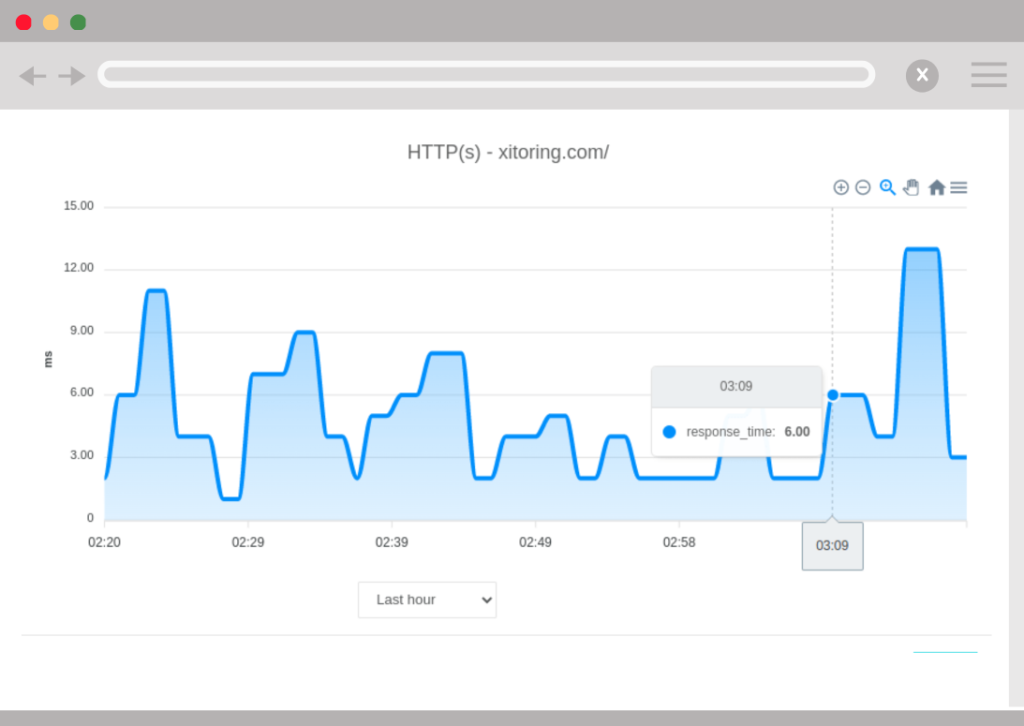Image resolution: width=1024 pixels, height=726 pixels.
Task: Open the Last hour time range dropdown
Action: point(427,599)
